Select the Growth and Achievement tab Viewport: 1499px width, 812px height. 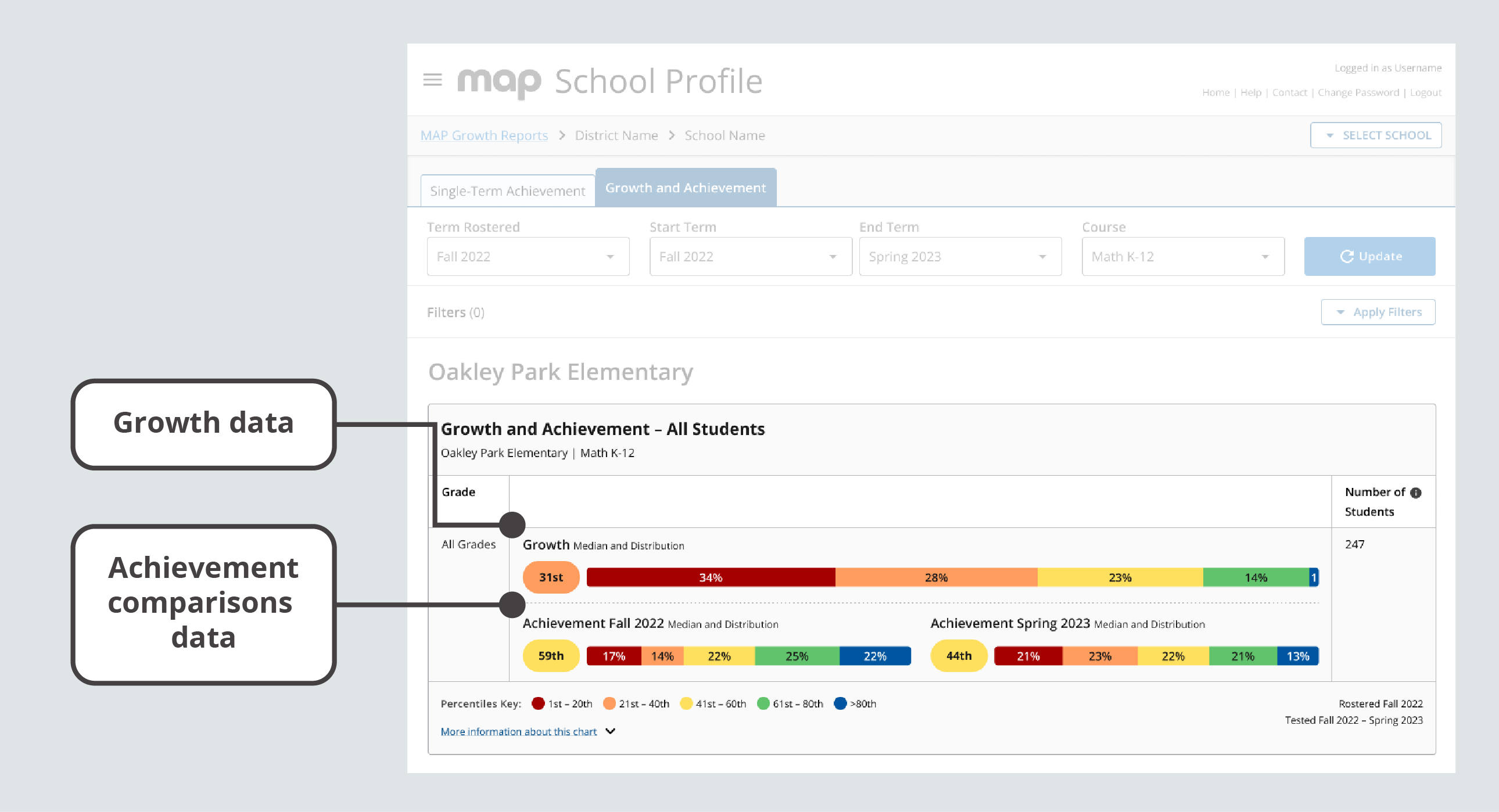[685, 187]
